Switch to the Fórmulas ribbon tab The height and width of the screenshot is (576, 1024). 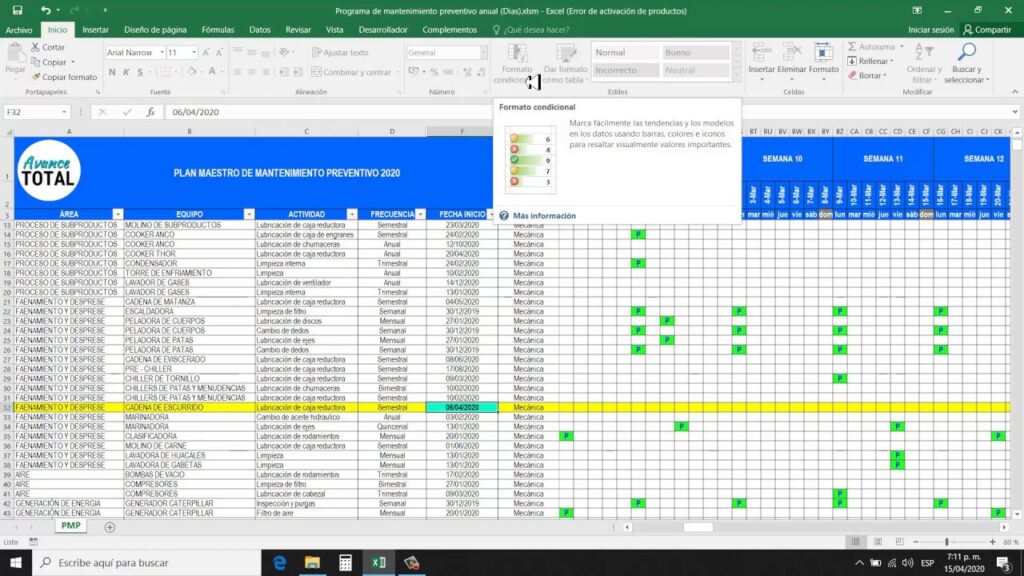pos(217,29)
